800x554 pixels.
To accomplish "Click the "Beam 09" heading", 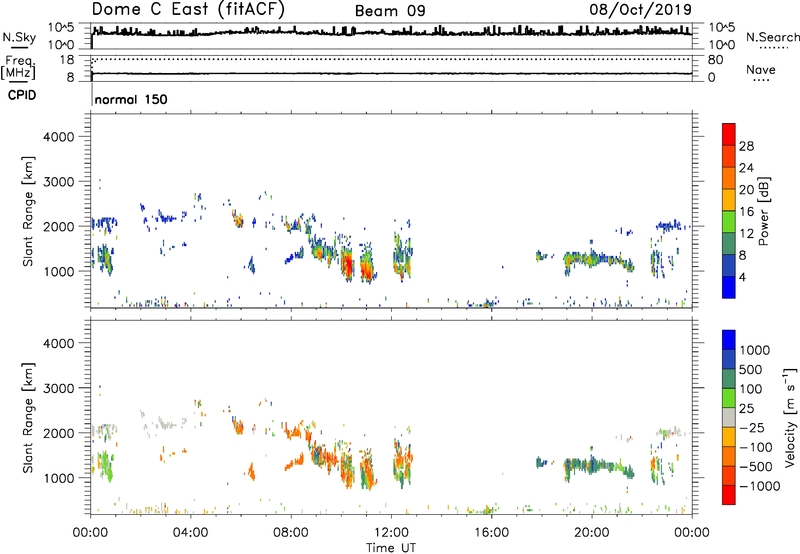I will tap(390, 11).
